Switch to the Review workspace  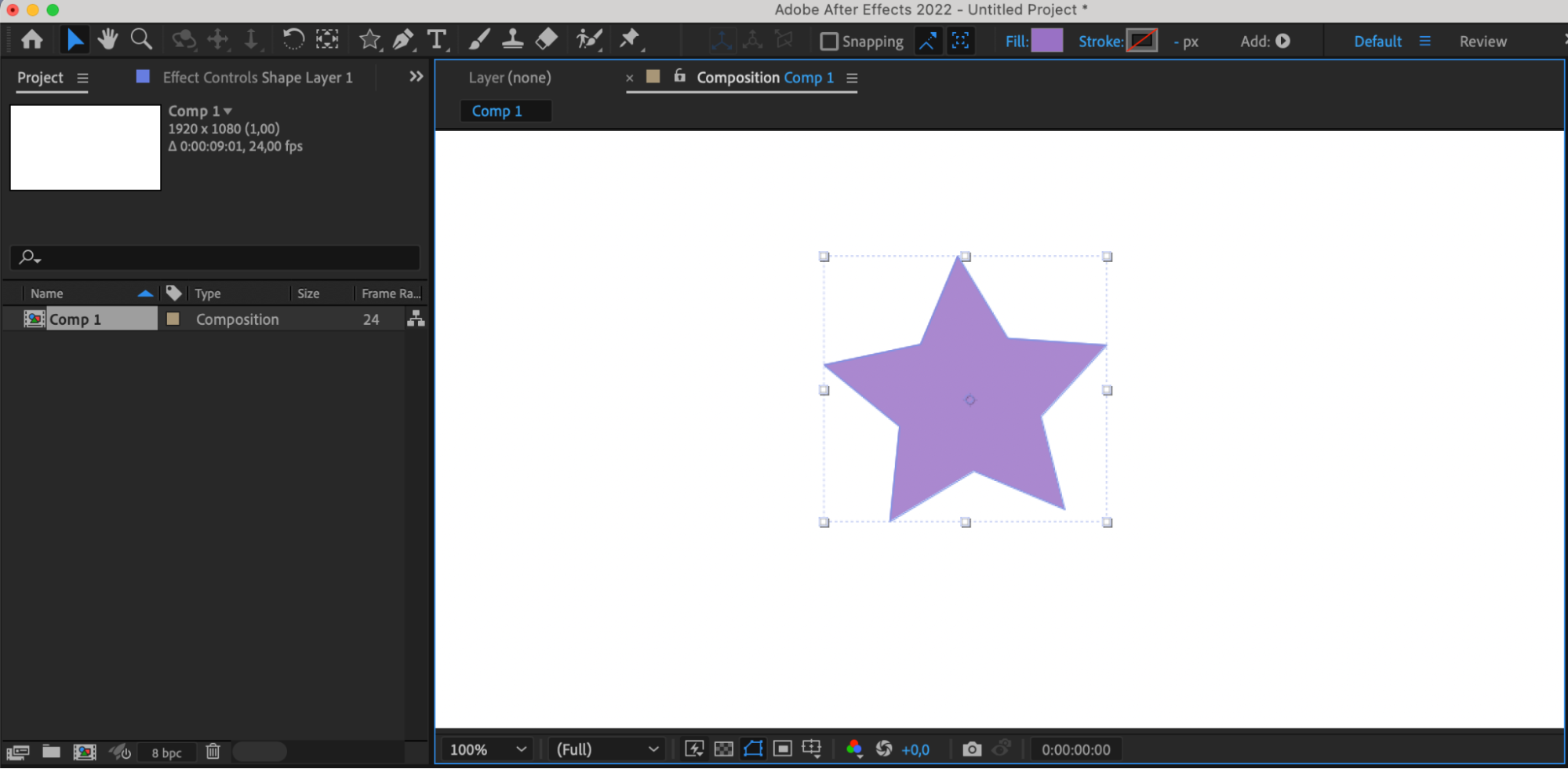tap(1483, 42)
